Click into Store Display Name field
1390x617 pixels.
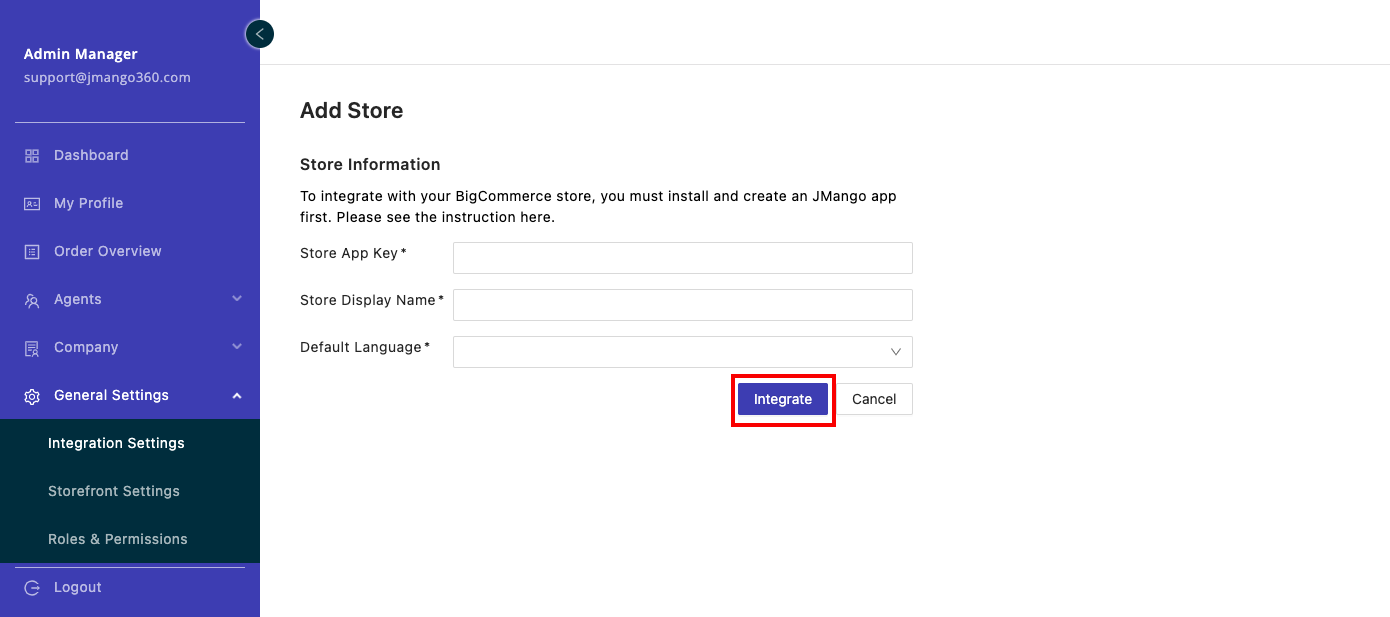click(682, 305)
